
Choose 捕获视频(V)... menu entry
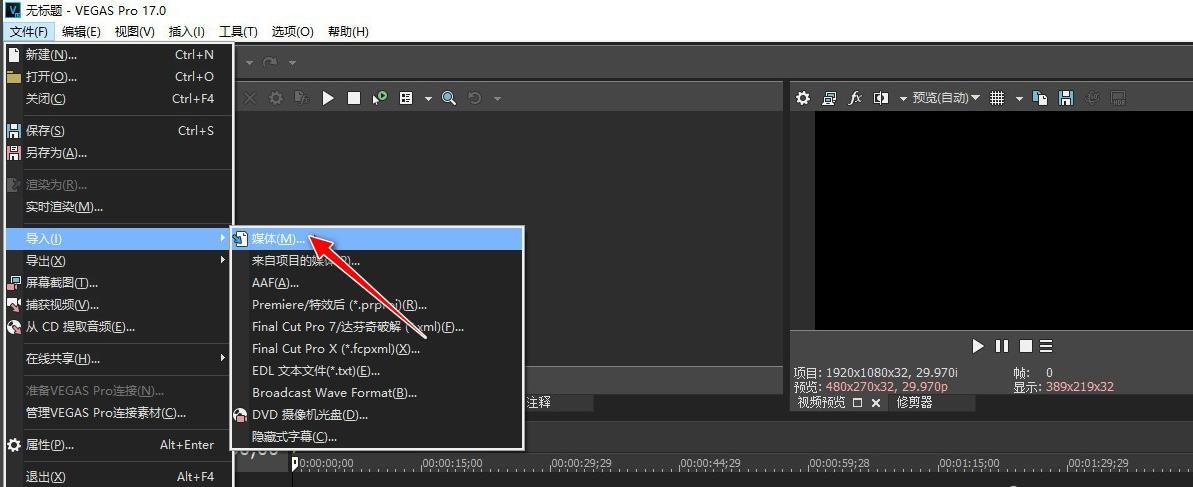[x=118, y=305]
